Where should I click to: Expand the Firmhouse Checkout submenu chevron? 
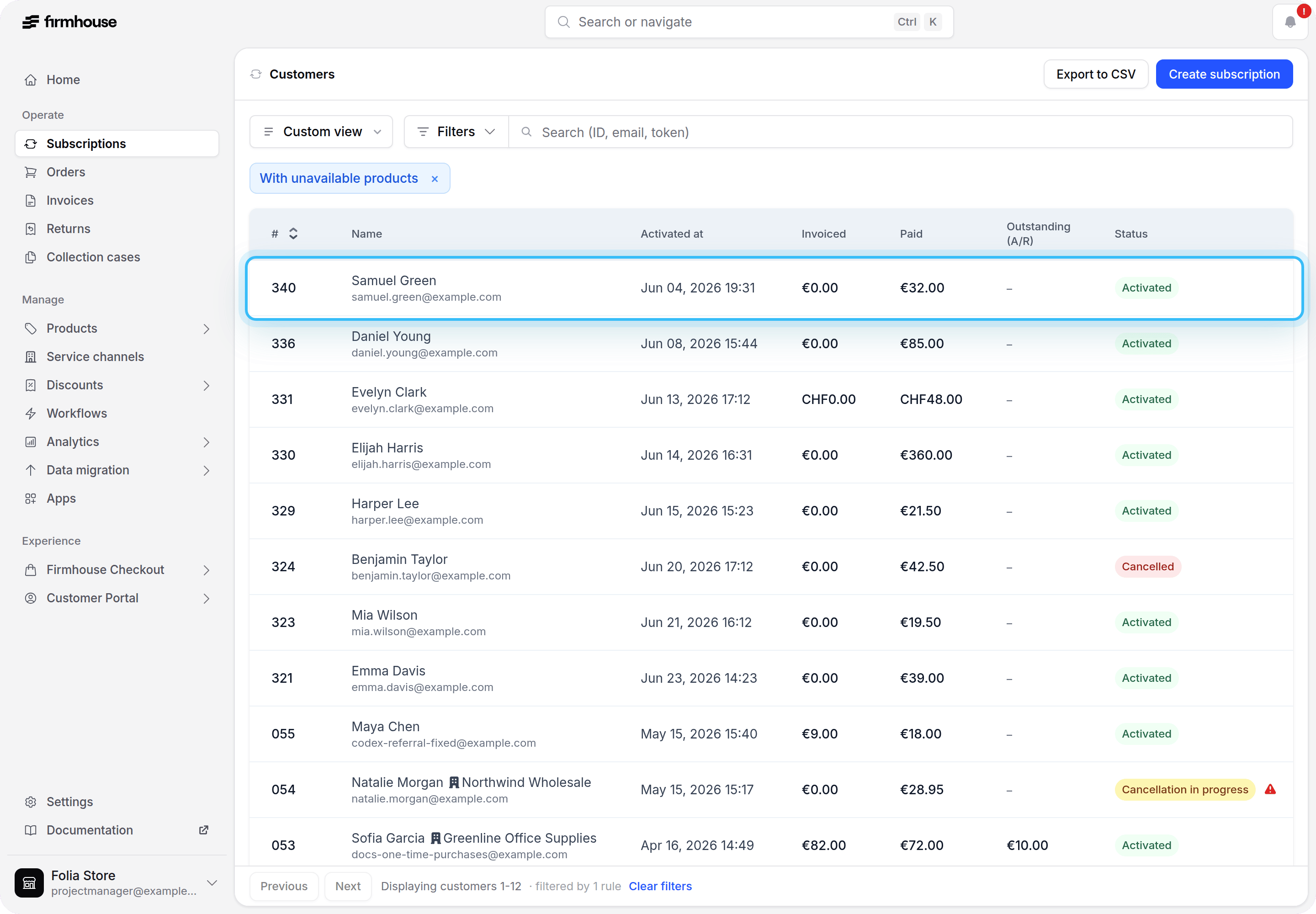[x=206, y=570]
